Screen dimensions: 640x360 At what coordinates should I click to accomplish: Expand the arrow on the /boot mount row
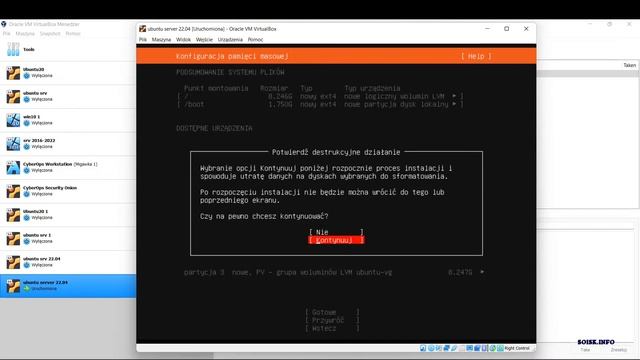click(x=454, y=104)
